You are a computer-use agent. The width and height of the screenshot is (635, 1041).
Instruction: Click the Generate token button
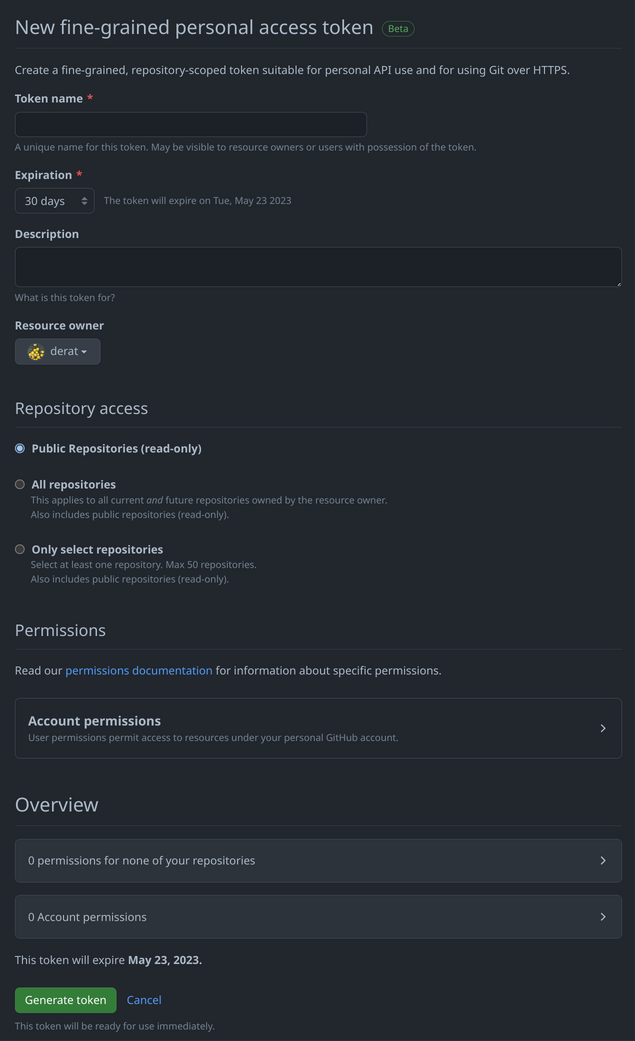(x=65, y=999)
